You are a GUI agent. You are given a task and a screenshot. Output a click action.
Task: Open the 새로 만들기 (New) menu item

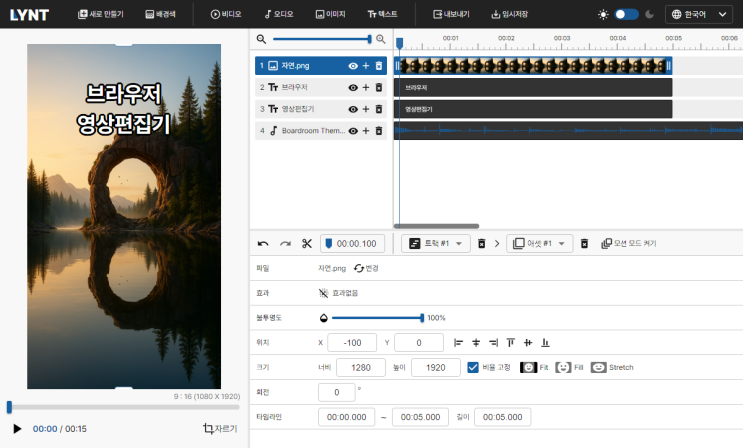100,14
